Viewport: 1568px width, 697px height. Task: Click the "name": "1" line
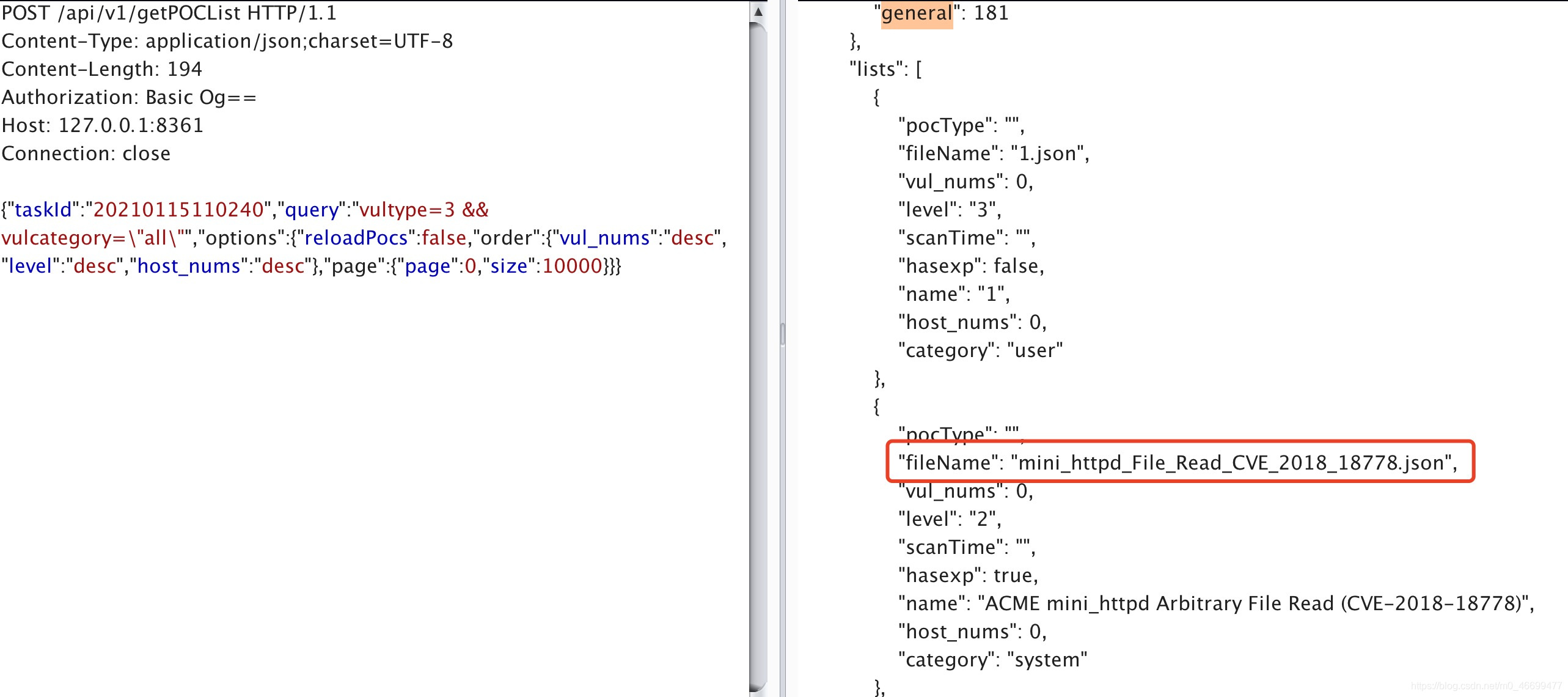coord(954,294)
